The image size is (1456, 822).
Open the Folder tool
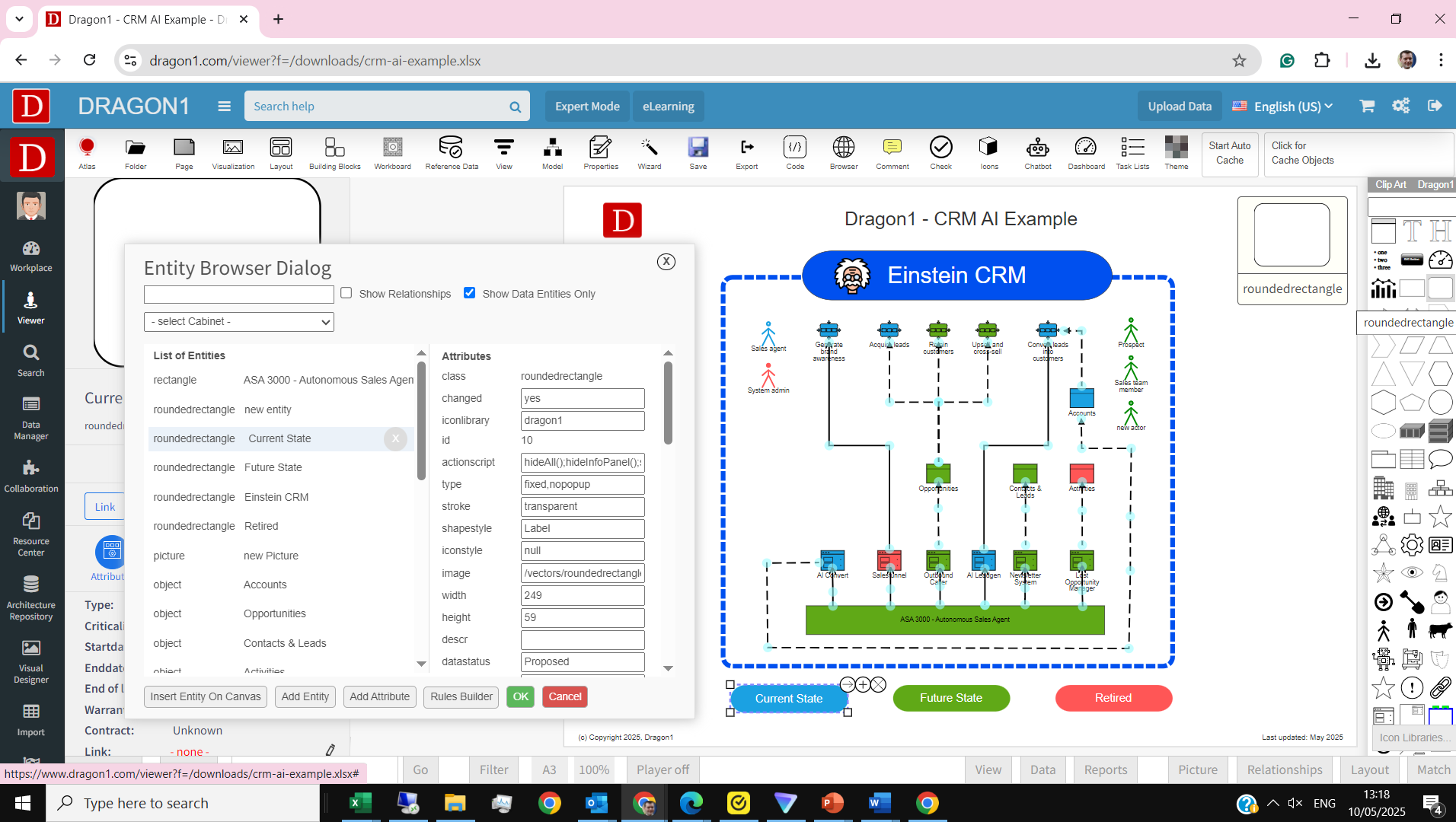click(x=136, y=153)
